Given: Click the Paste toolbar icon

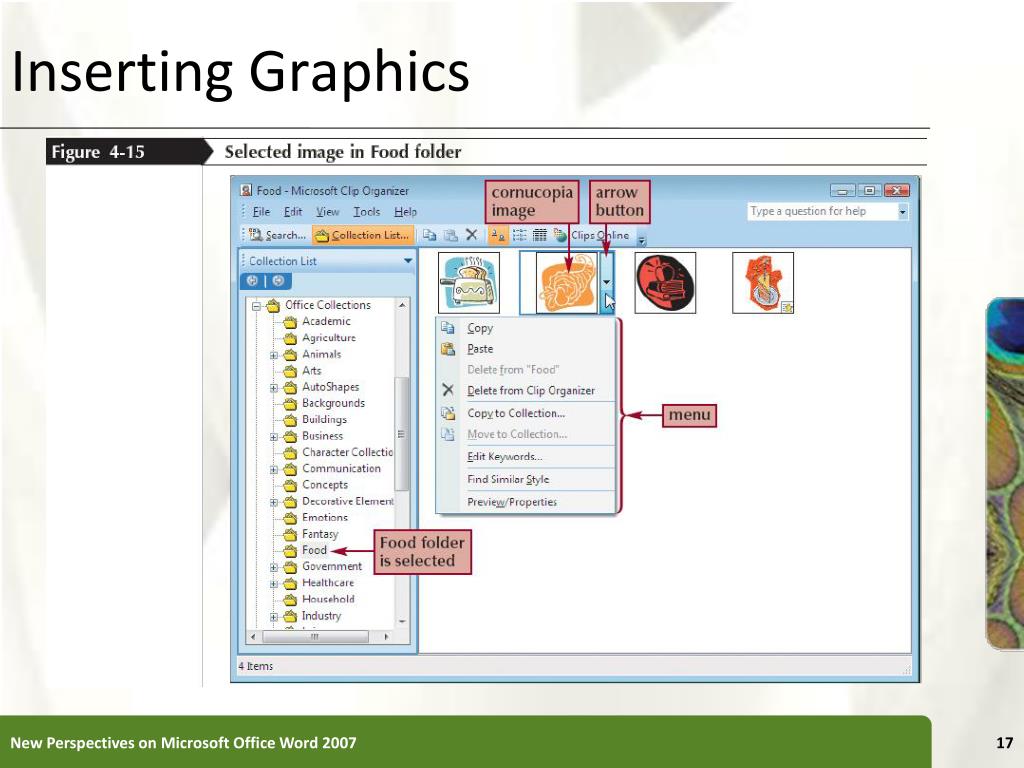Looking at the screenshot, I should coord(451,235).
